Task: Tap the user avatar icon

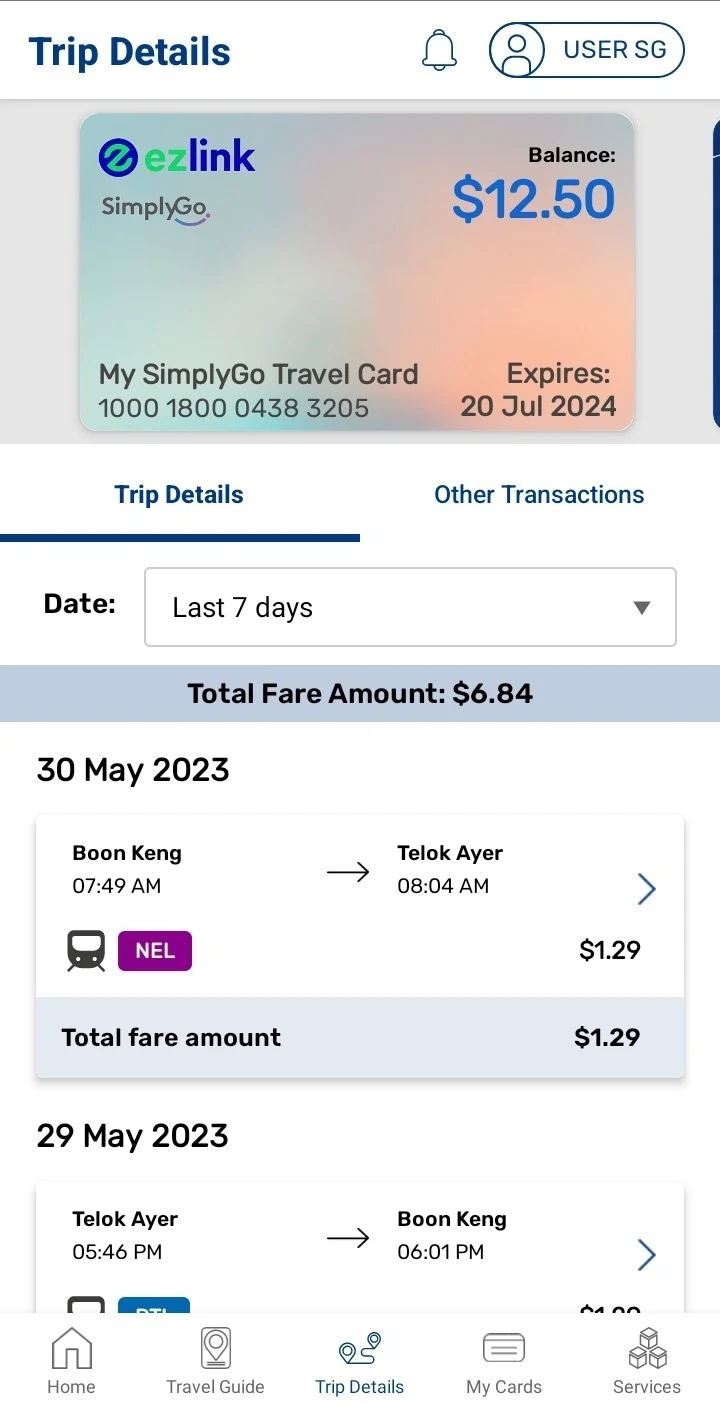Action: click(517, 51)
